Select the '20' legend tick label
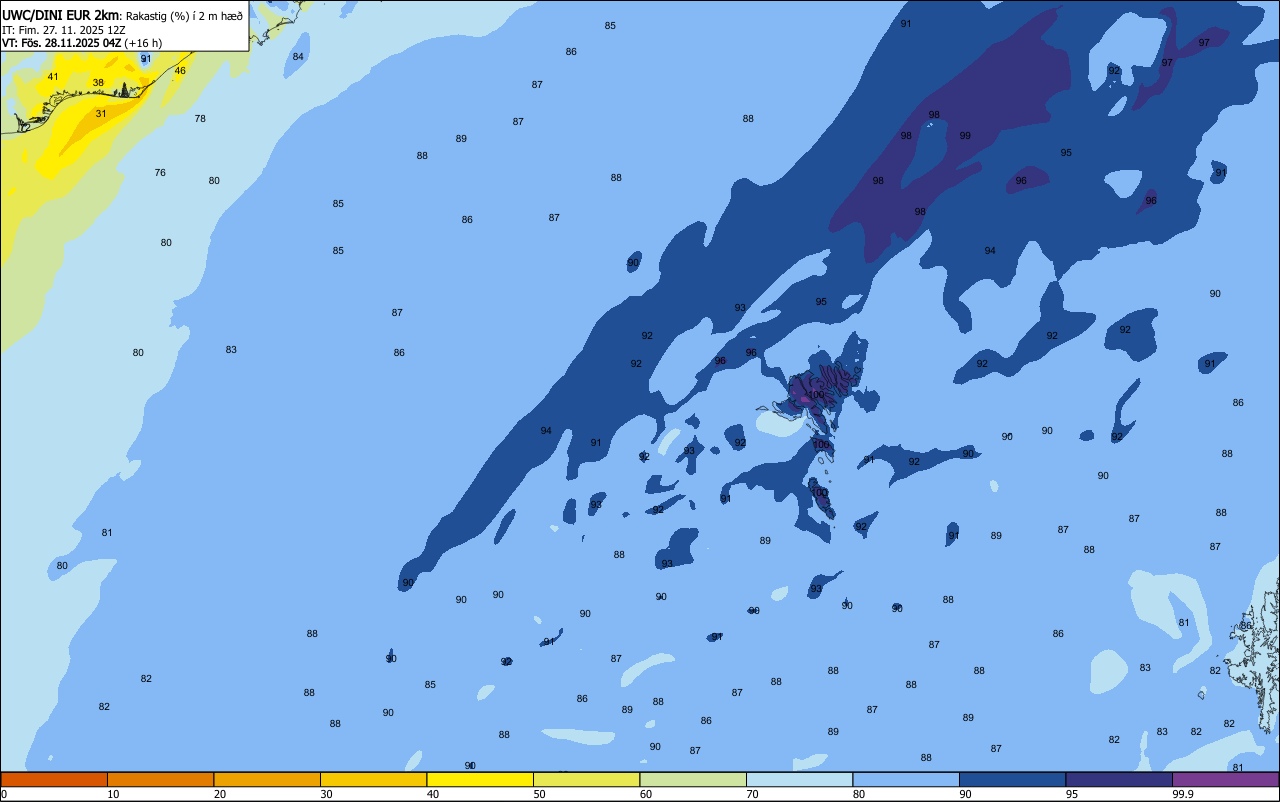 pos(220,794)
